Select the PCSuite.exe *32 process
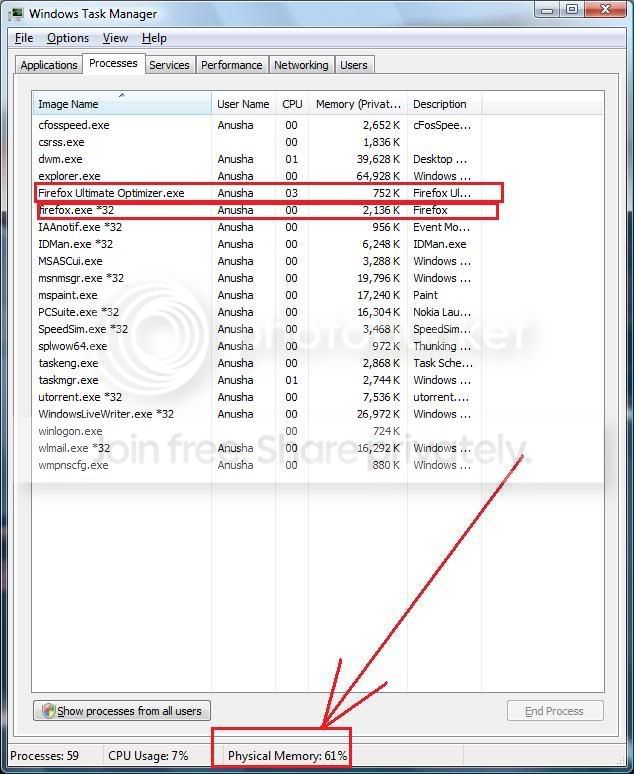This screenshot has width=634, height=774. tap(257, 312)
